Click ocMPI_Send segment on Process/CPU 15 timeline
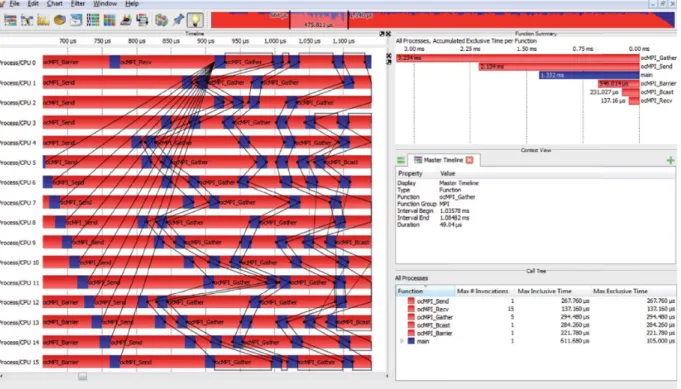Image resolution: width=681 pixels, height=389 pixels. tap(161, 362)
